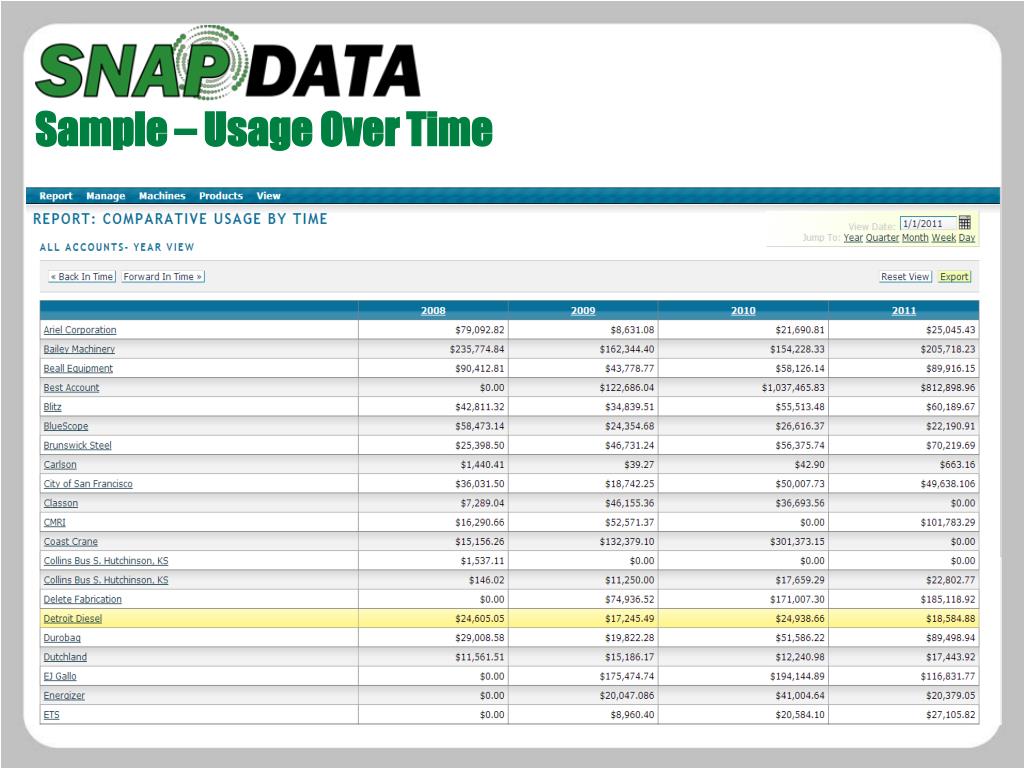This screenshot has width=1024, height=768.
Task: Open the Beall Equipment account
Action: pyautogui.click(x=78, y=368)
